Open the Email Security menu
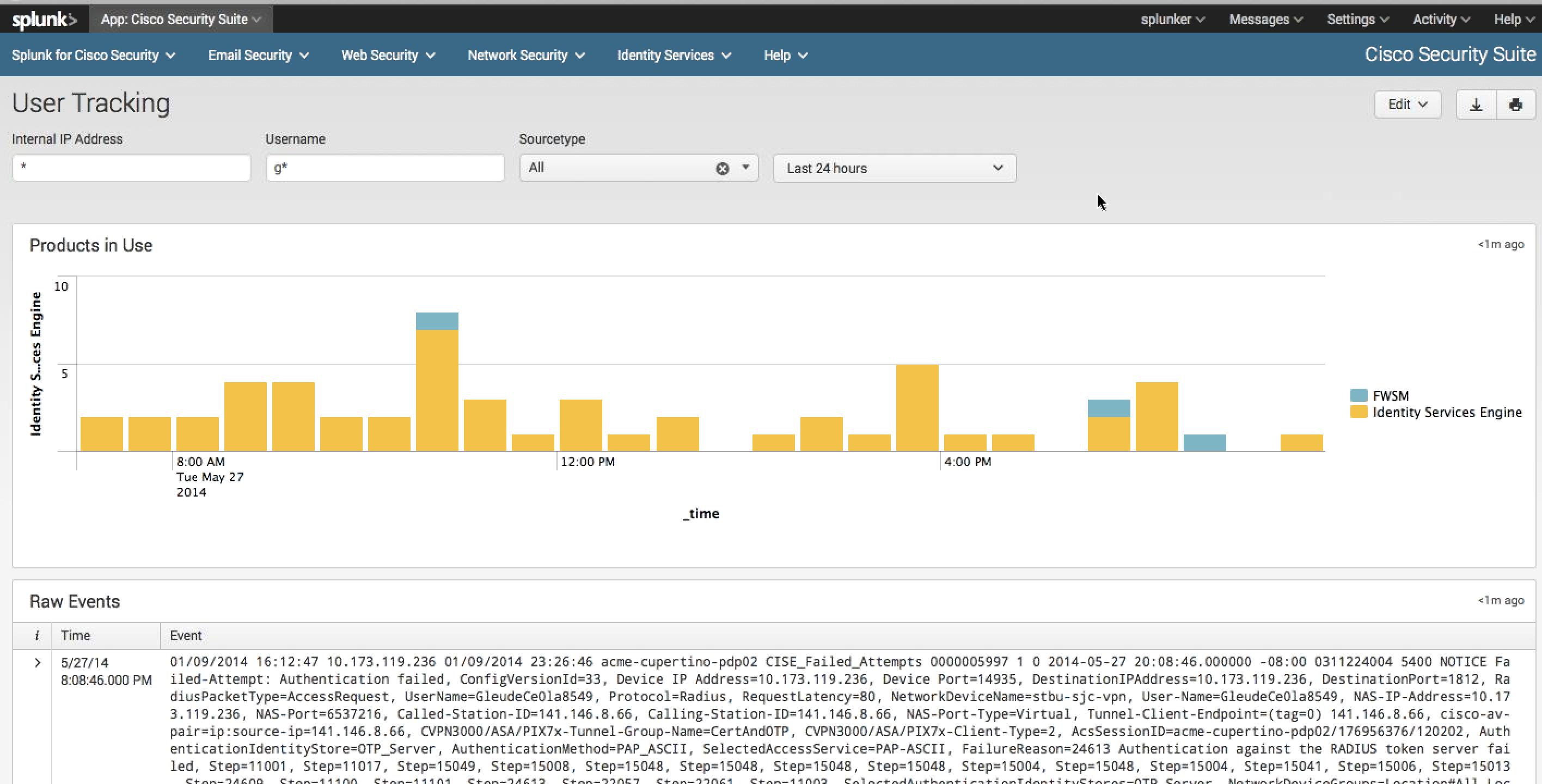 pyautogui.click(x=258, y=55)
